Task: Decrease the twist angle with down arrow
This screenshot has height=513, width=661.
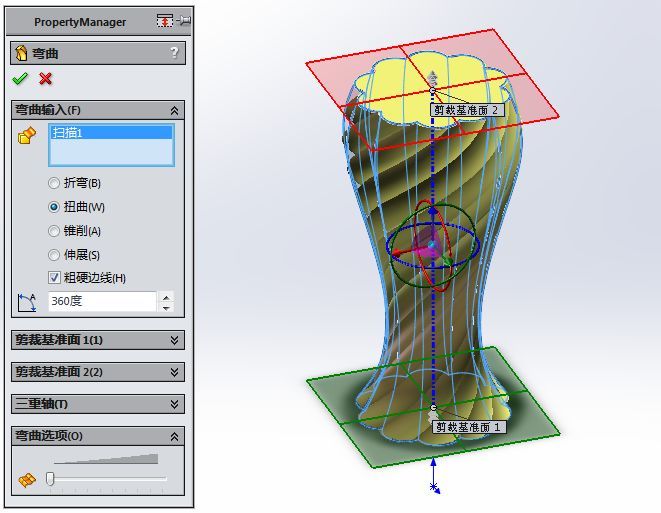Action: coord(166,307)
